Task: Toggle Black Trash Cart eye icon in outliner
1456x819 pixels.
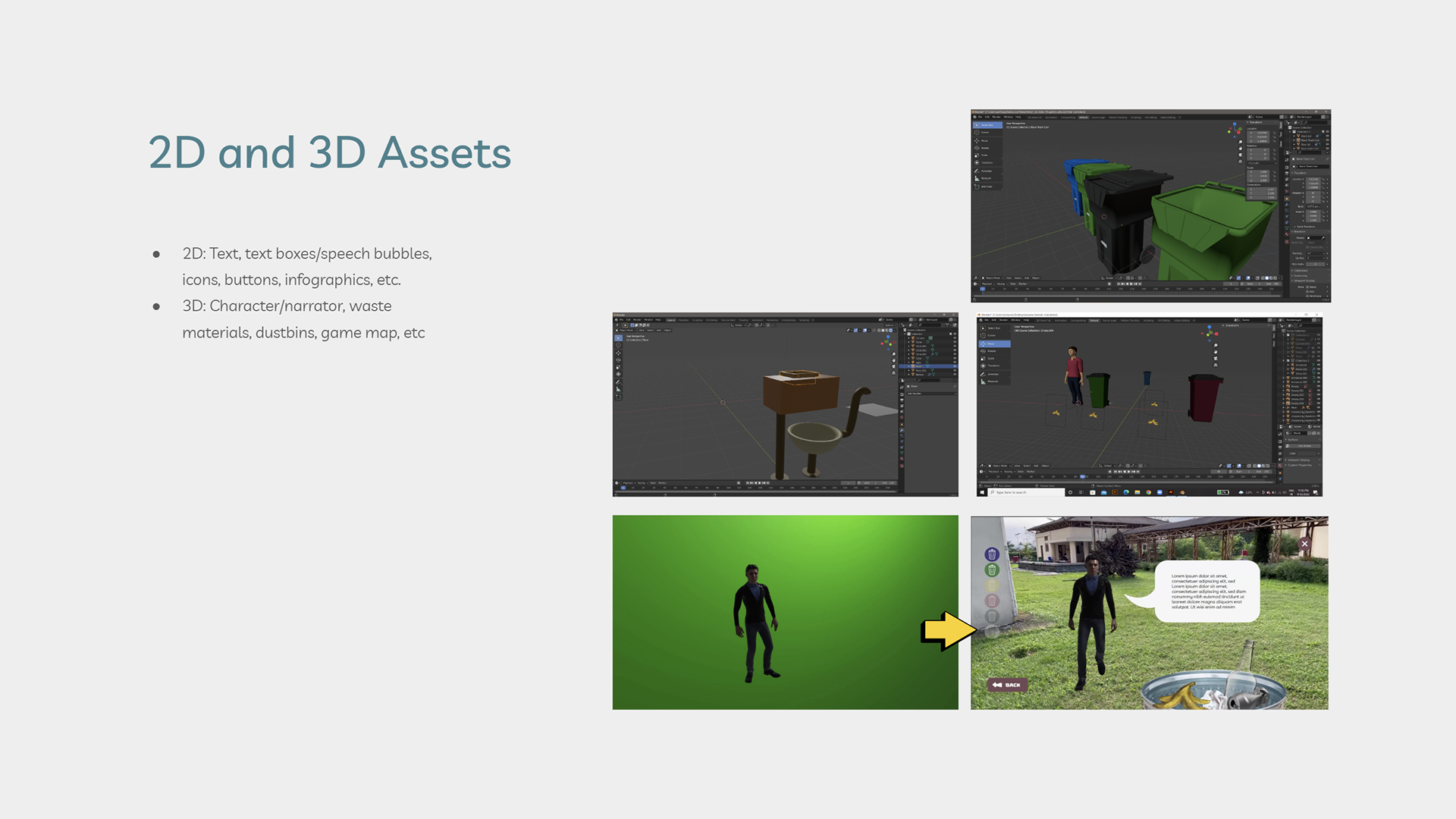Action: [x=1327, y=140]
